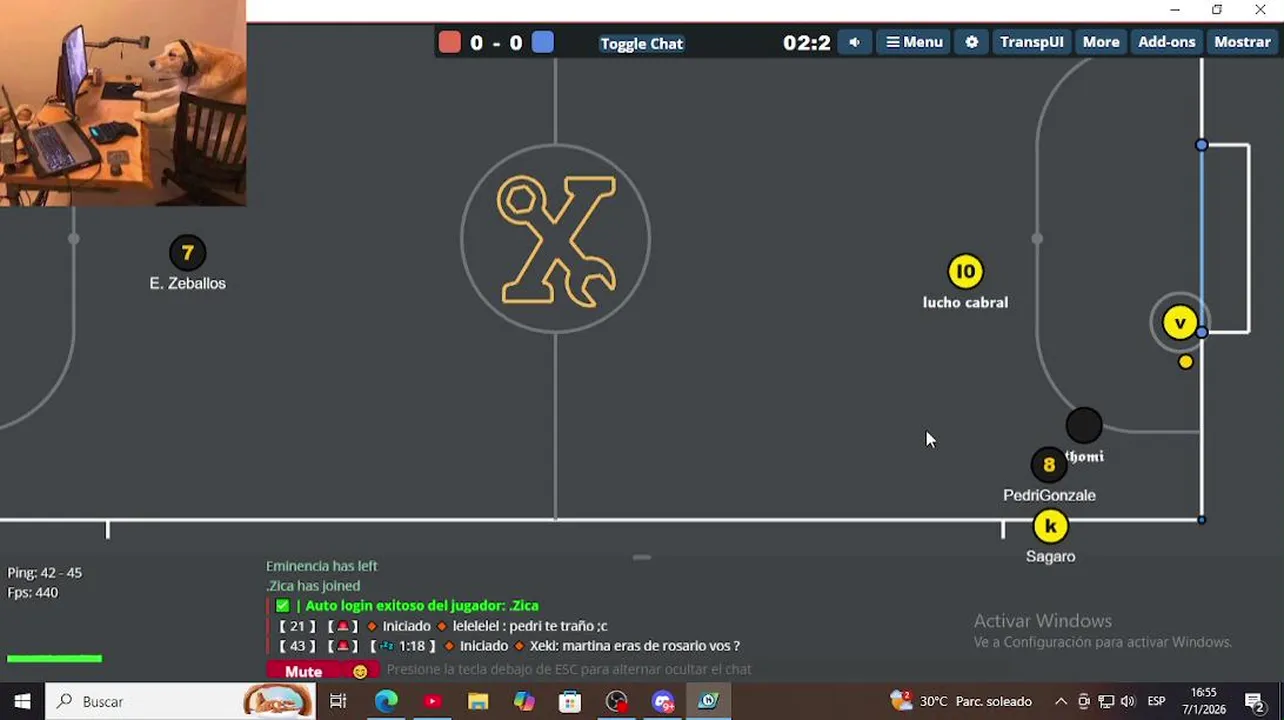
Task: Open Task View on the taskbar
Action: click(x=338, y=701)
